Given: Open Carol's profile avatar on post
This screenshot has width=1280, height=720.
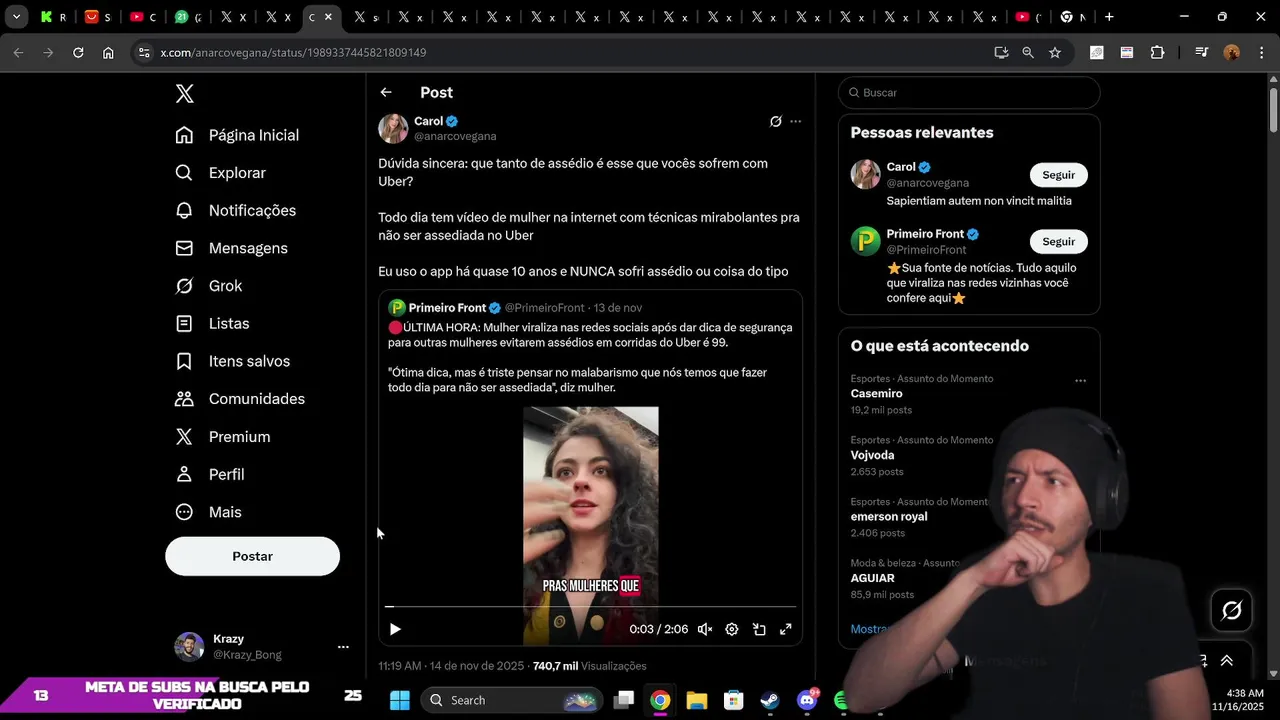Looking at the screenshot, I should tap(393, 128).
